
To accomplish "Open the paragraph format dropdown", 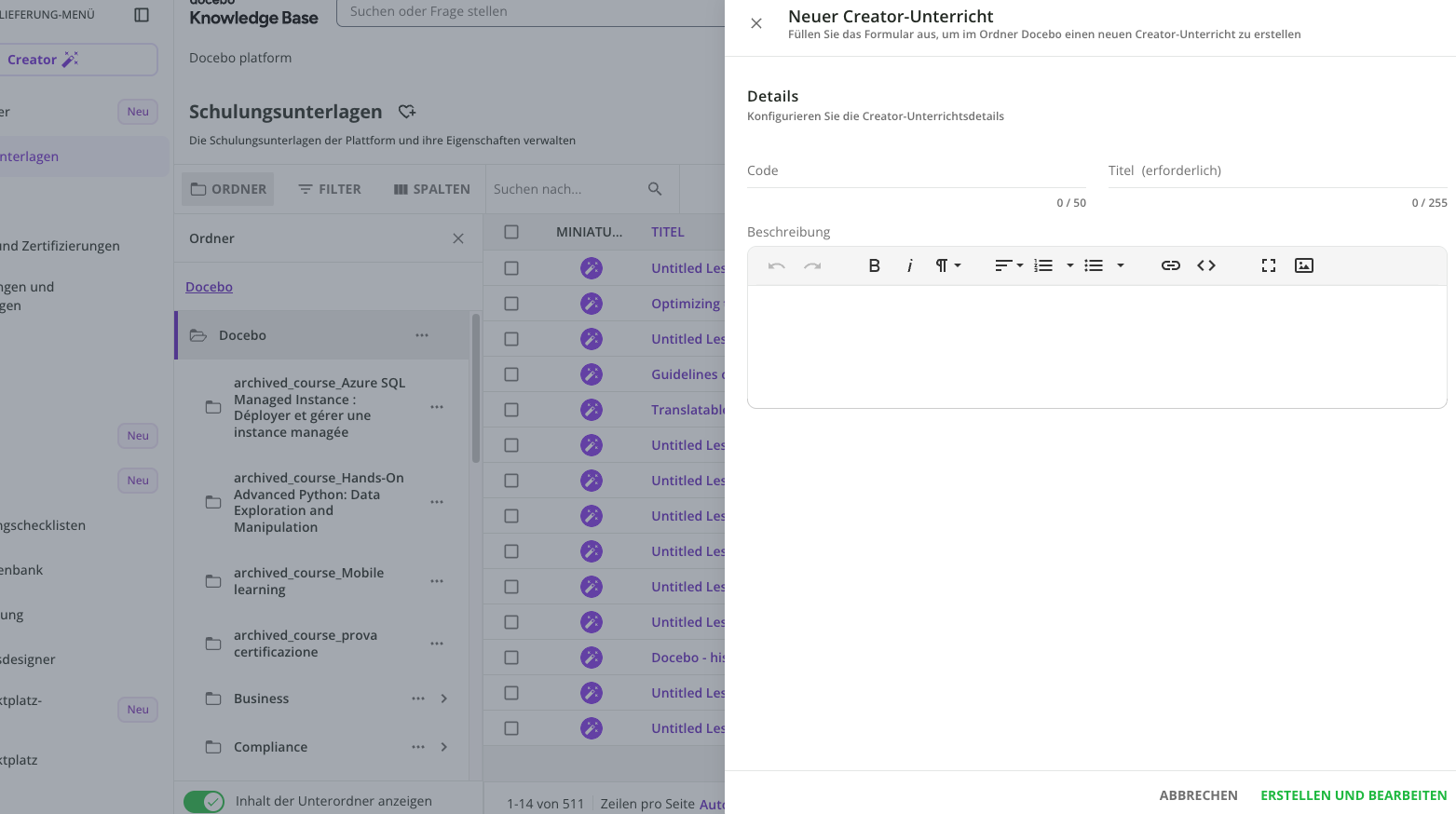I will pyautogui.click(x=947, y=265).
